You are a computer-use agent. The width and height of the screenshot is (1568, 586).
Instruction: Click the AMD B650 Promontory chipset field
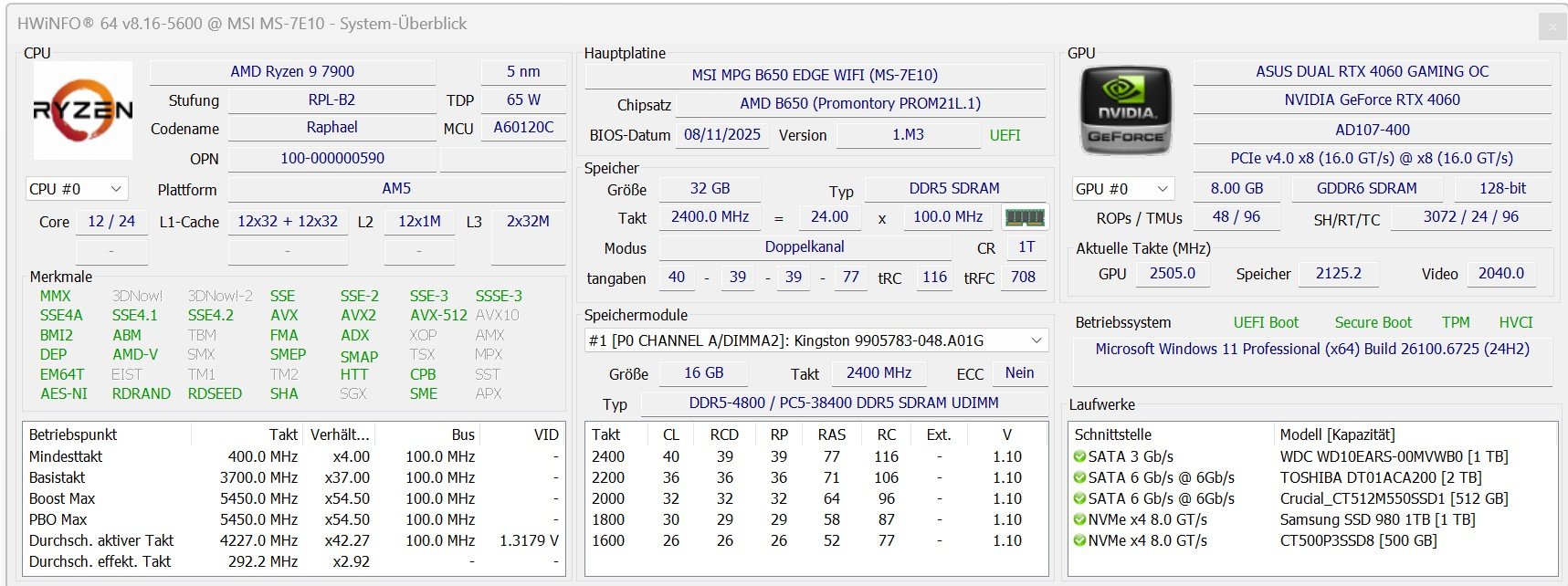coord(860,104)
